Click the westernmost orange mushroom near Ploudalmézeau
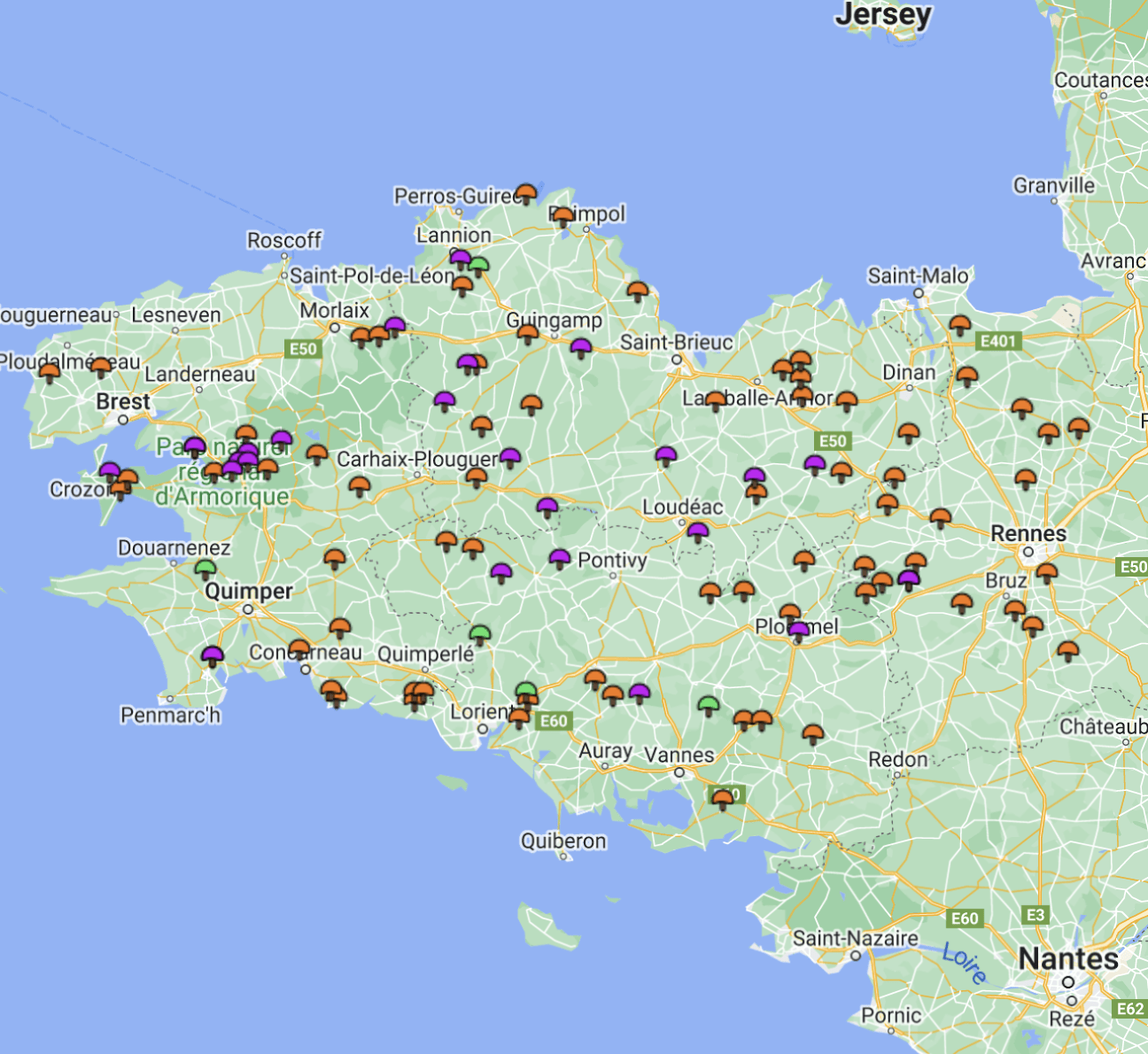This screenshot has width=1148, height=1054. [50, 373]
